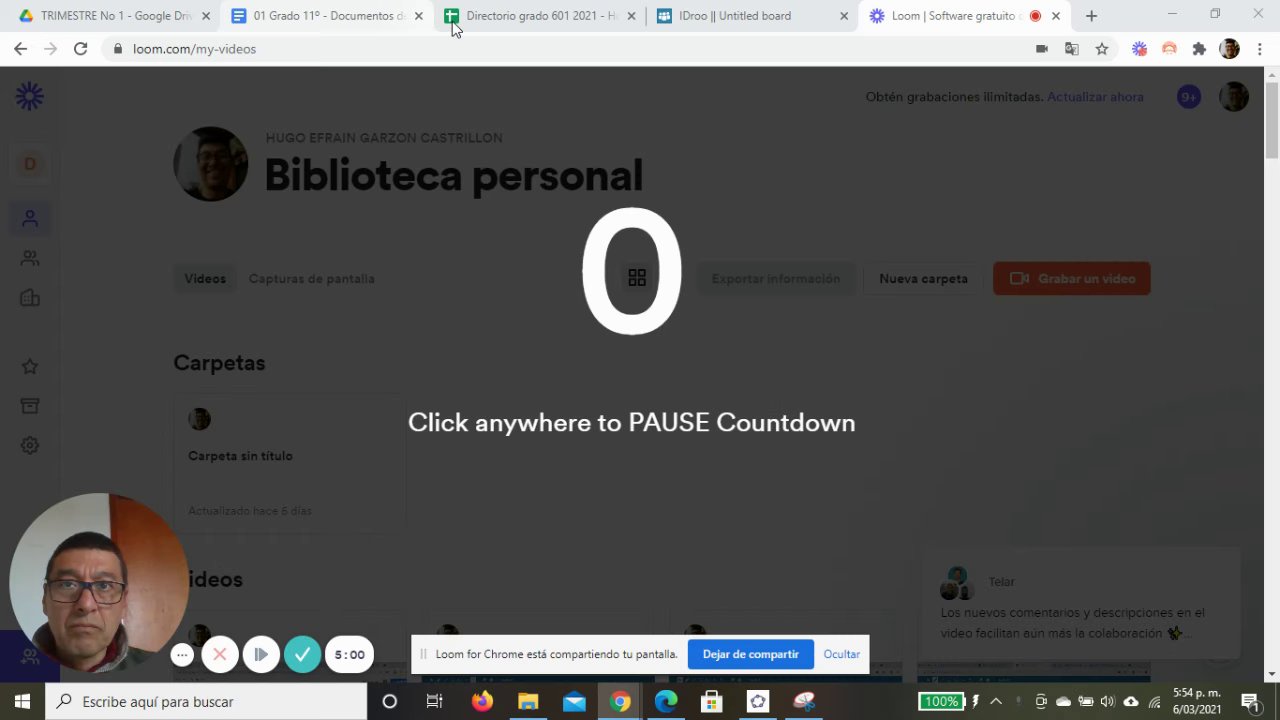The height and width of the screenshot is (720, 1280).
Task: Finish recording with the green checkmark
Action: pos(302,655)
